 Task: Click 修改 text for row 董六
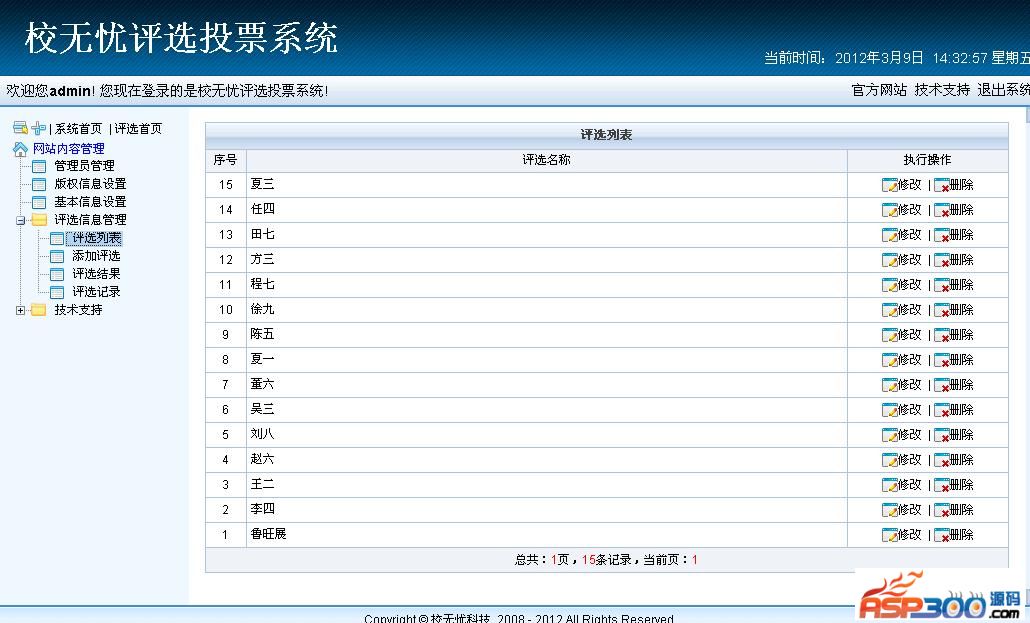910,384
